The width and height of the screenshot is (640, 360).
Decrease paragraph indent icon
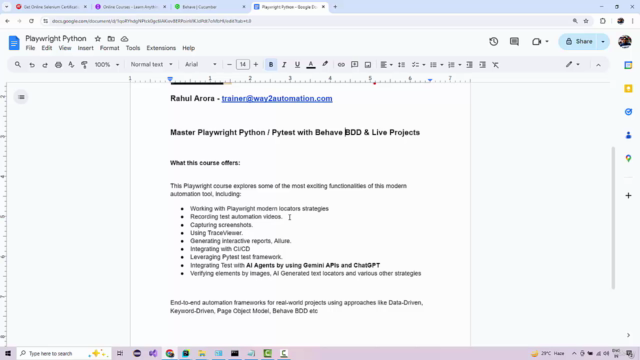(x=469, y=64)
